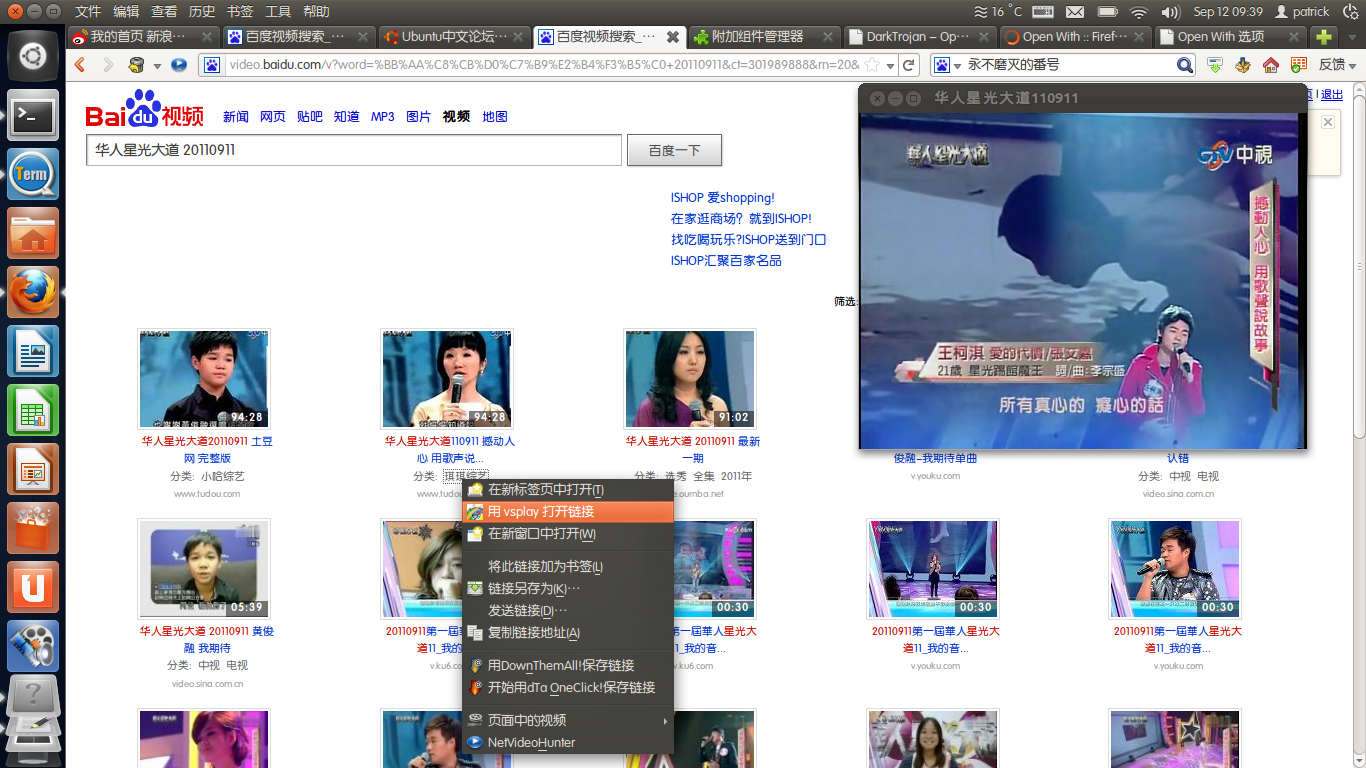
Task: Go to the Home page
Action: click(x=1271, y=65)
